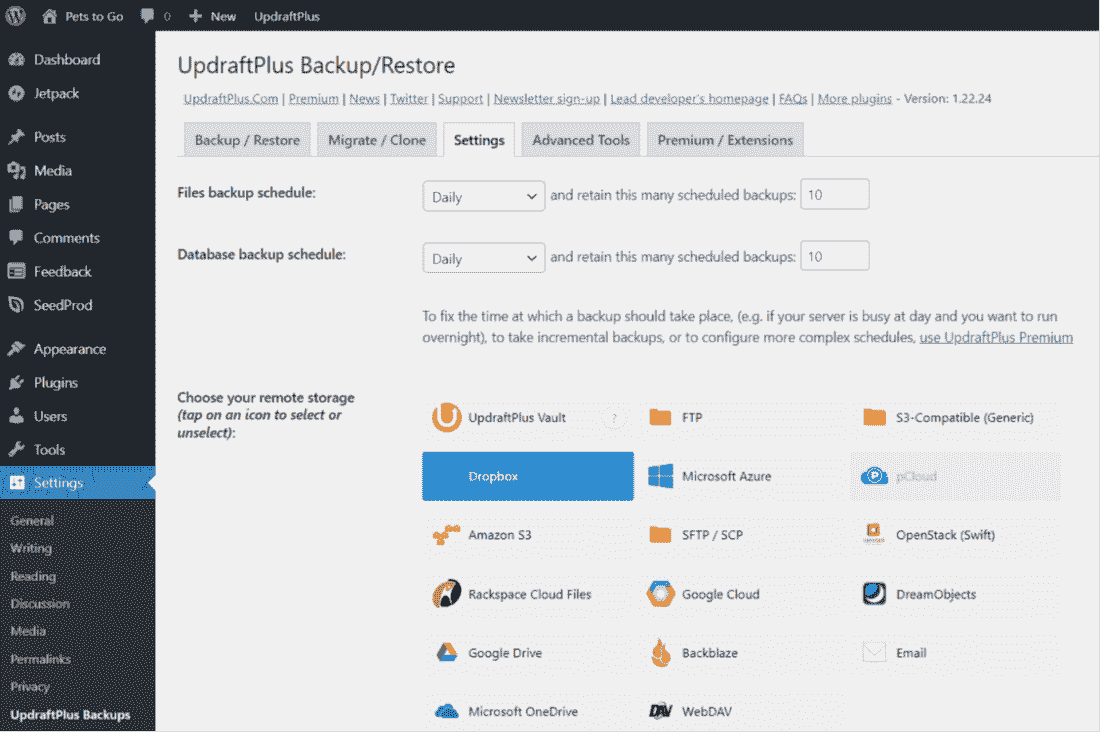Click the Files retained backups number field
This screenshot has height=732, width=1100.
coord(835,194)
